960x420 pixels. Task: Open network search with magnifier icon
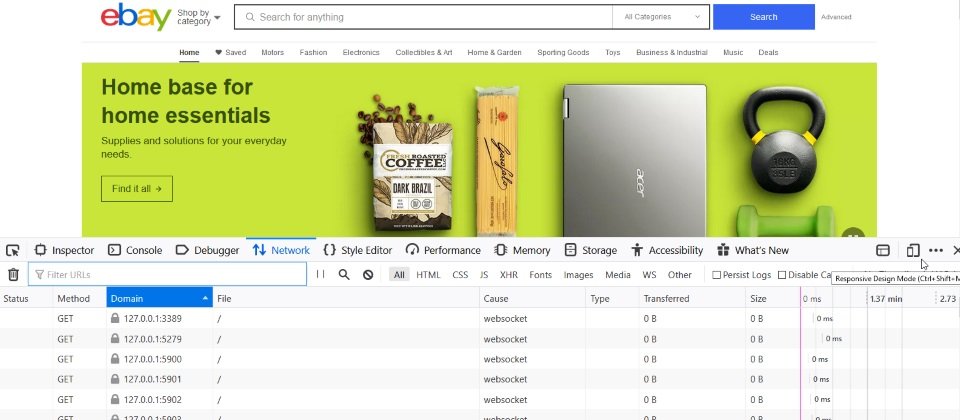[x=344, y=275]
